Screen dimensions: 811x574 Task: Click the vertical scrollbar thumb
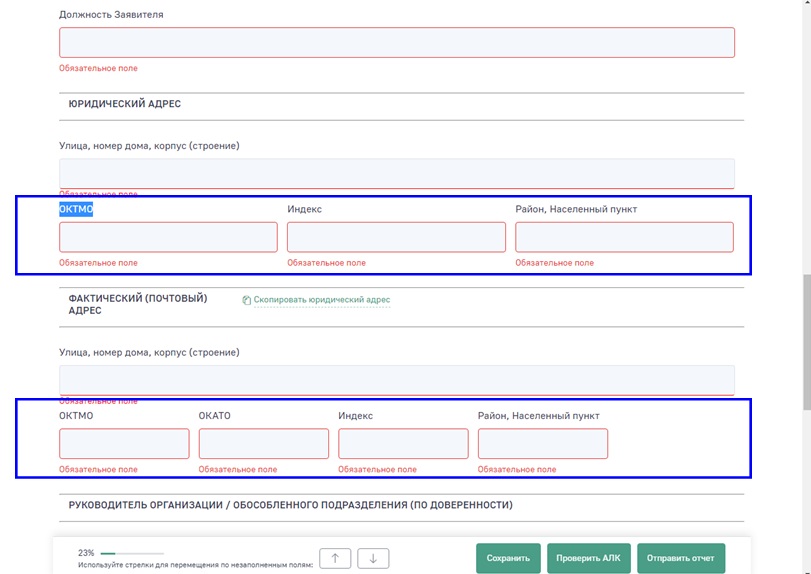(x=805, y=340)
